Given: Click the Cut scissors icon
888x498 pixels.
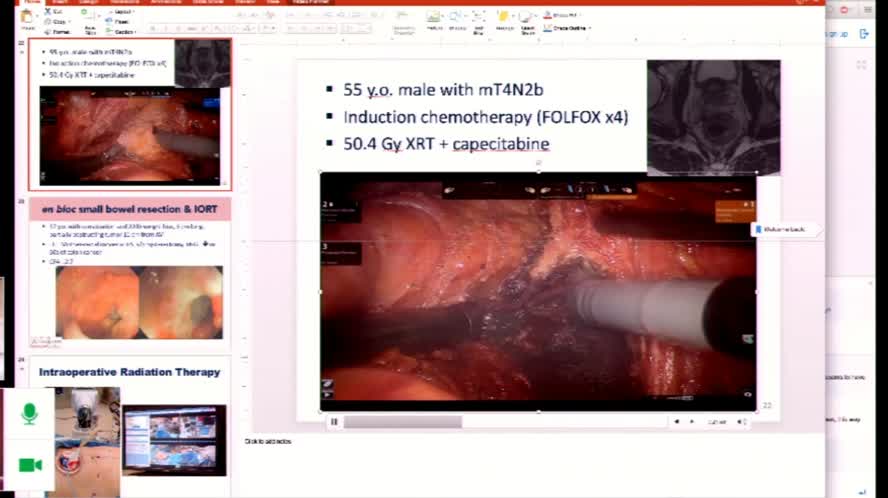Looking at the screenshot, I should (48, 12).
